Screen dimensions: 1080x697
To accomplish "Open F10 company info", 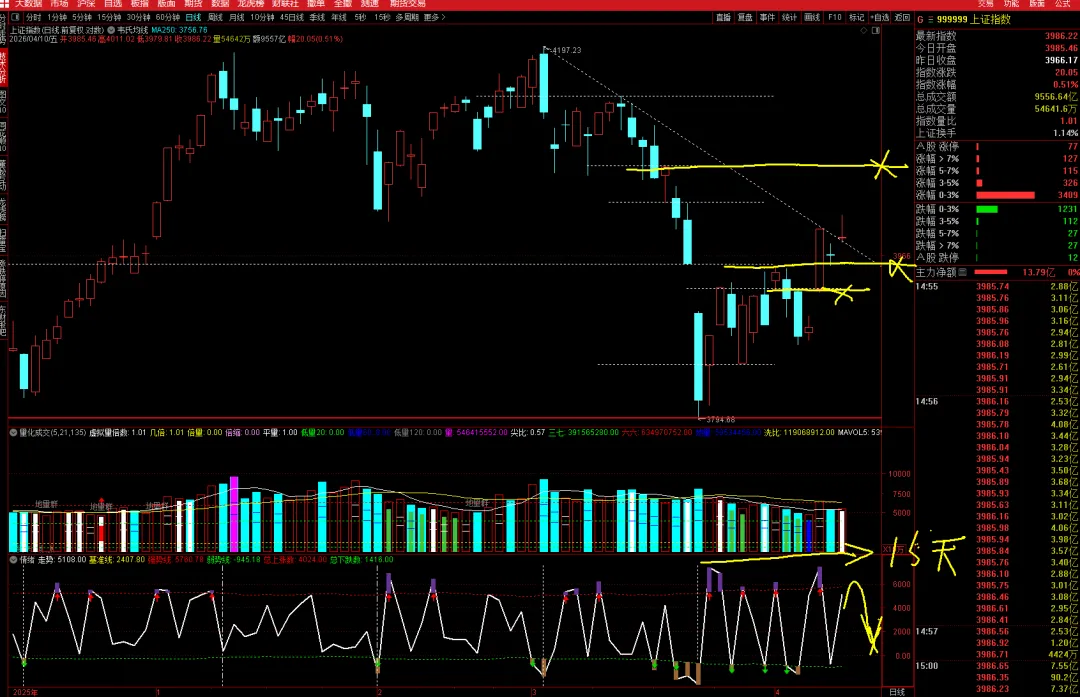I will [834, 17].
